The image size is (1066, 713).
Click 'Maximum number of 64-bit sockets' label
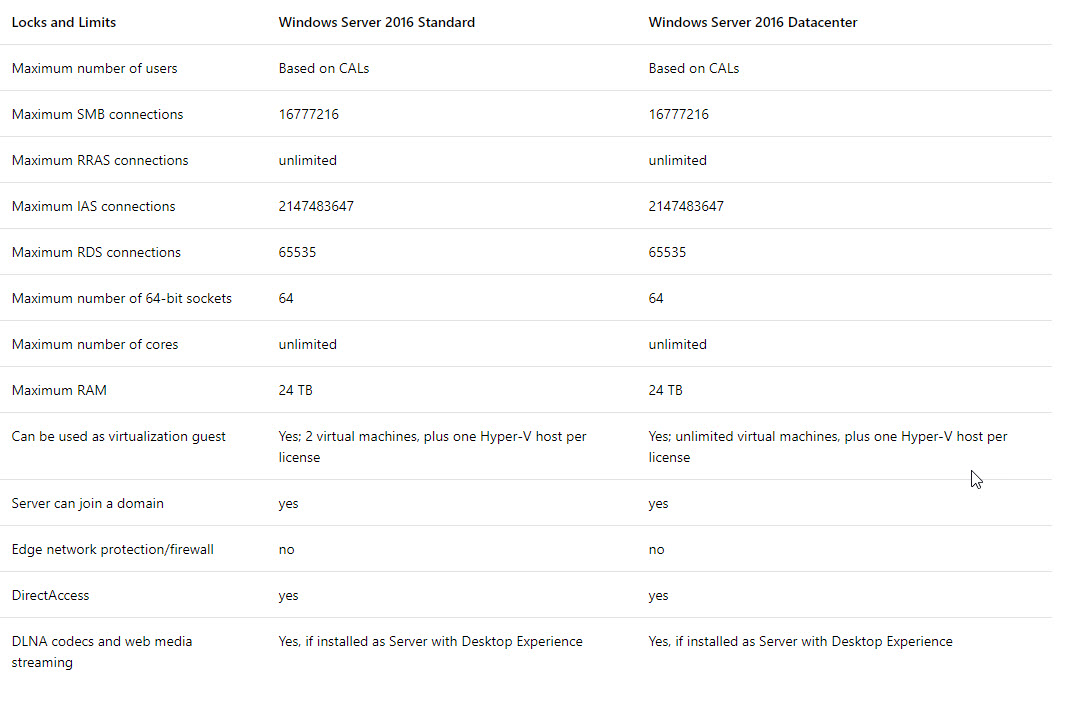(122, 298)
